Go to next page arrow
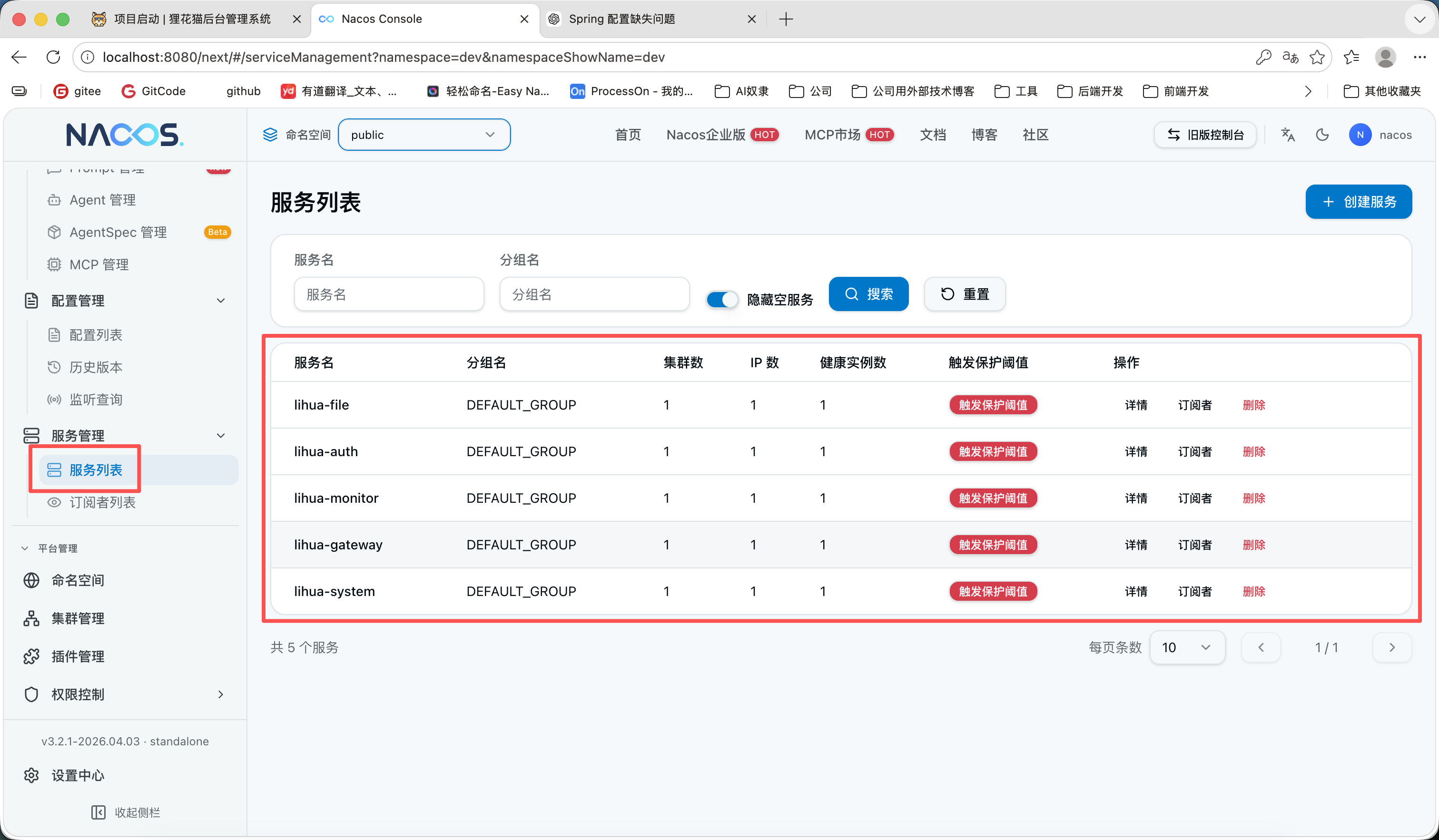Screen dimensions: 1439x840 pos(1391,647)
